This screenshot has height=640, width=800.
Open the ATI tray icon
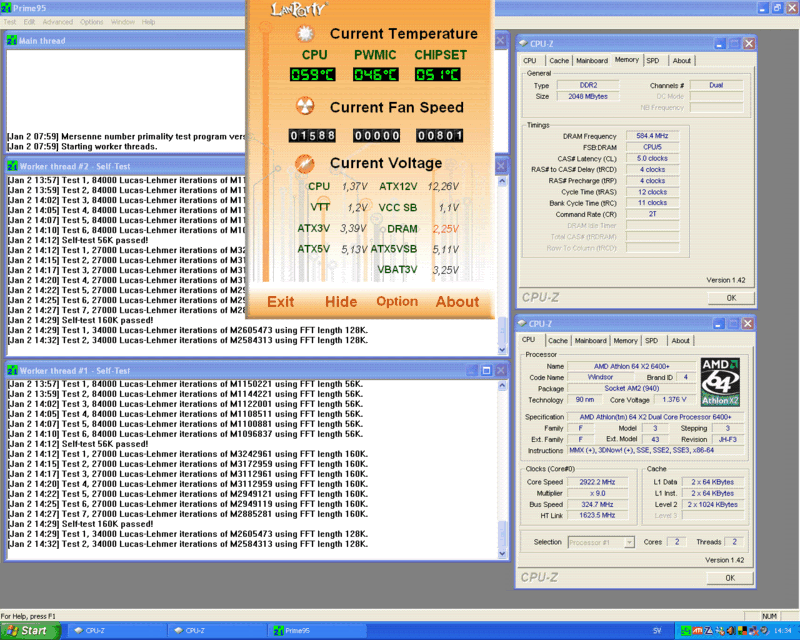point(697,631)
